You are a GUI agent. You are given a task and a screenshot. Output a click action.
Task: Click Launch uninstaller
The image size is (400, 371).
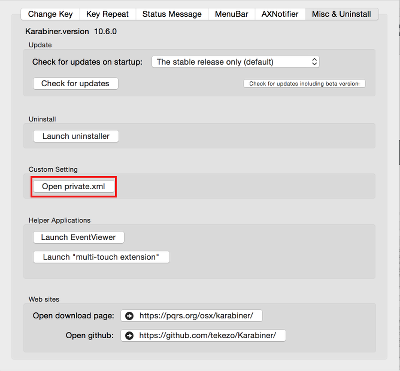(x=76, y=136)
